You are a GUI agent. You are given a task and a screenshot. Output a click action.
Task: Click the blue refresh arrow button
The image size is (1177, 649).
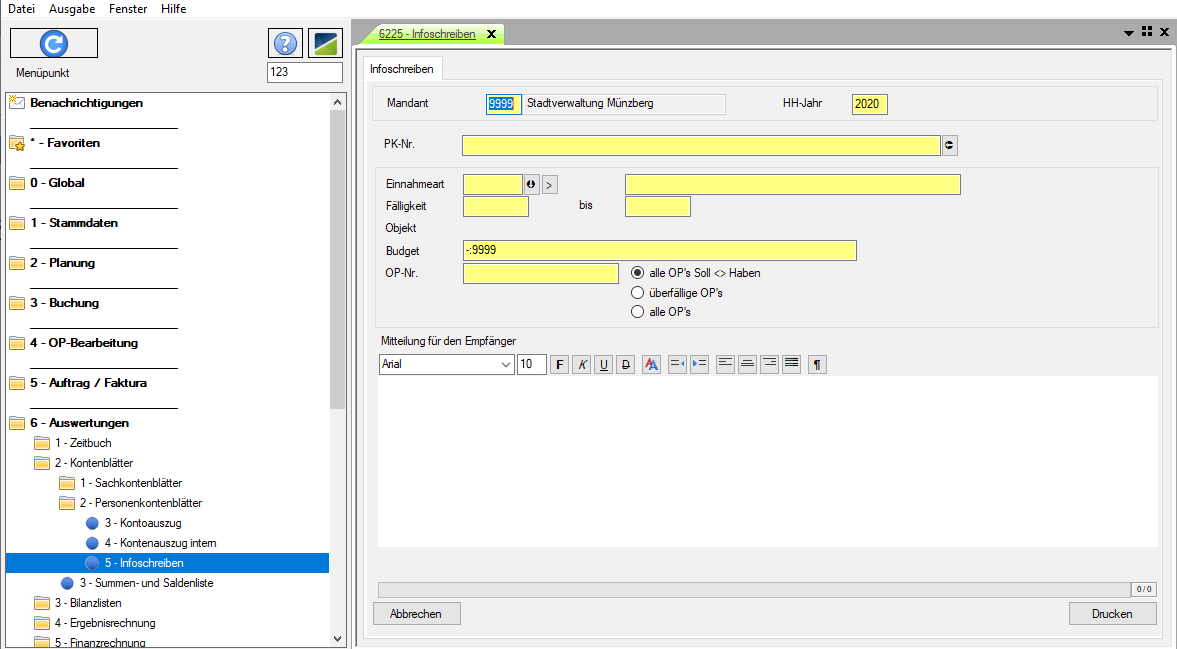54,43
